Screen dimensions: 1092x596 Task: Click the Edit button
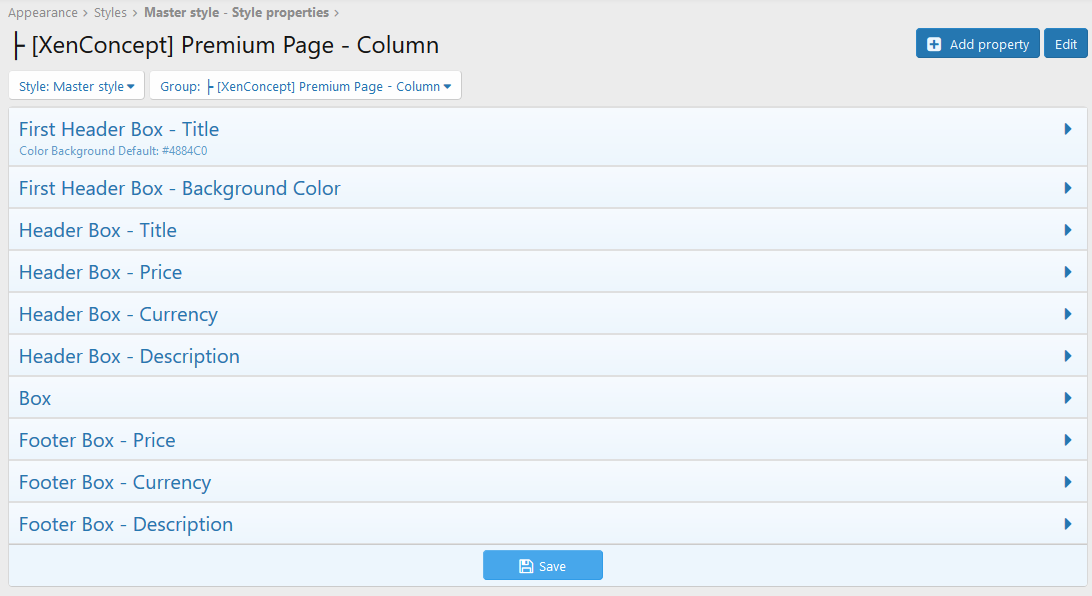(1065, 44)
